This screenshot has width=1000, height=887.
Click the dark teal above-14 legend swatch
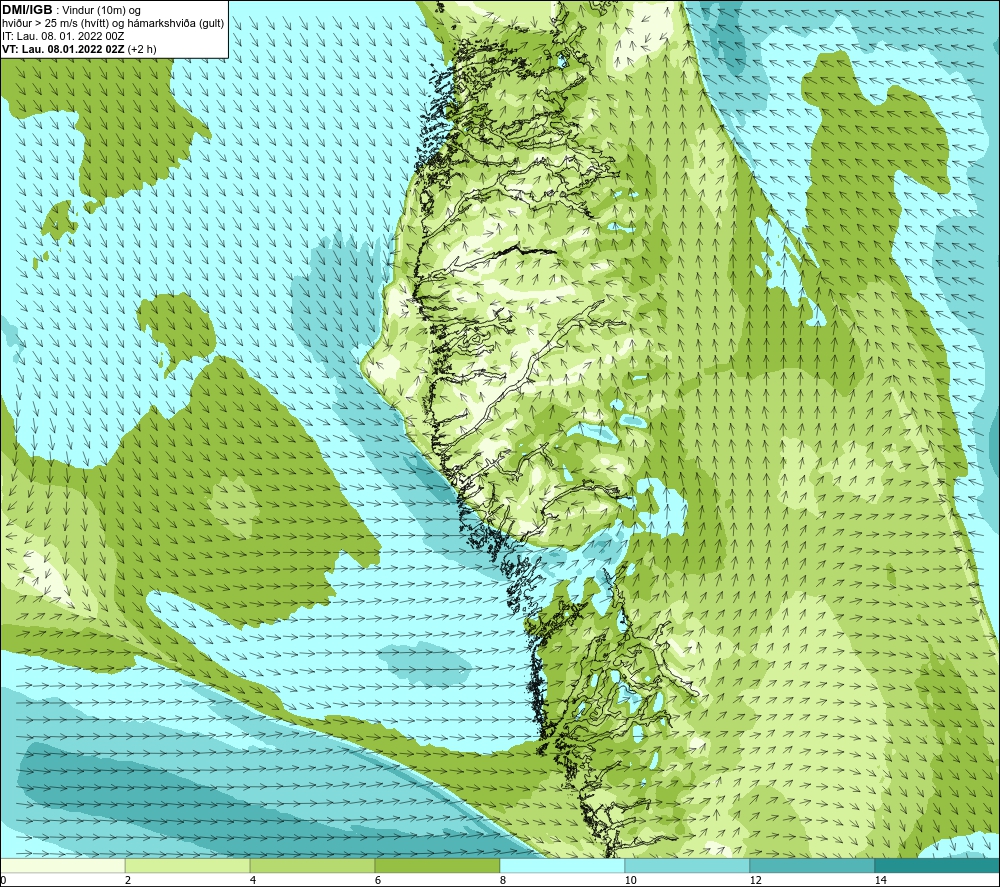(938, 865)
